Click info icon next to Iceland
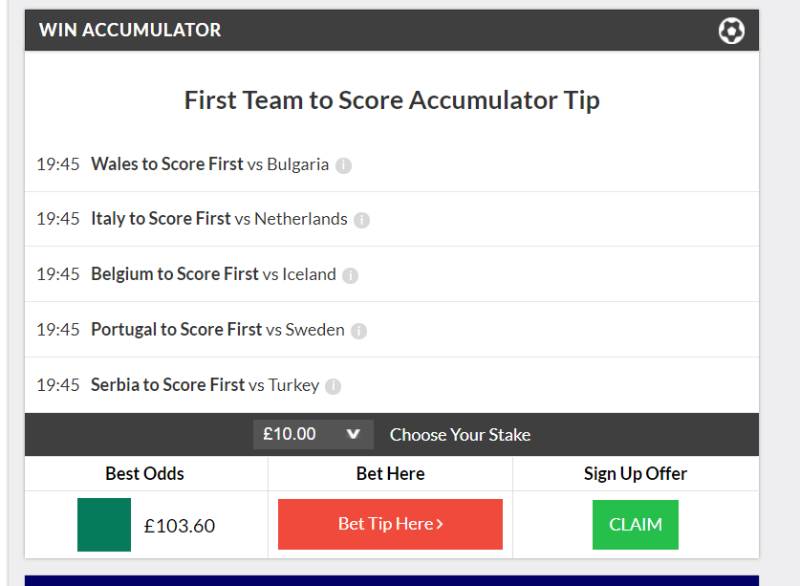This screenshot has height=586, width=800. coord(350,275)
